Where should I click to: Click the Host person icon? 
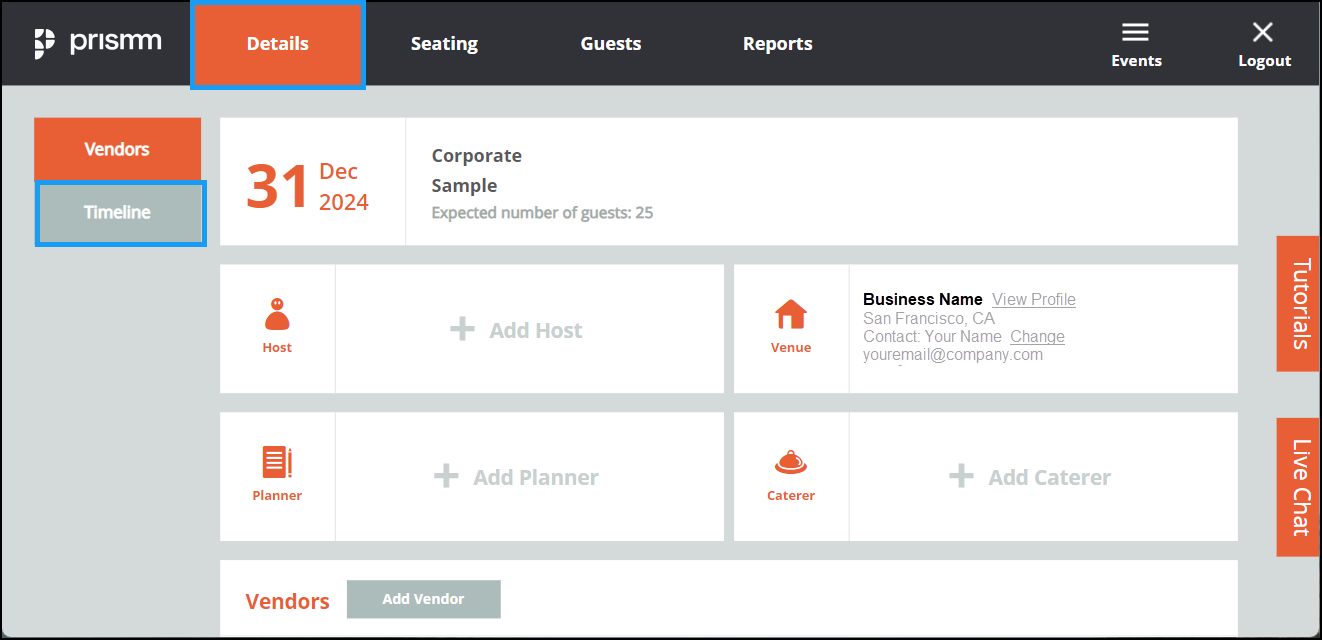[277, 314]
